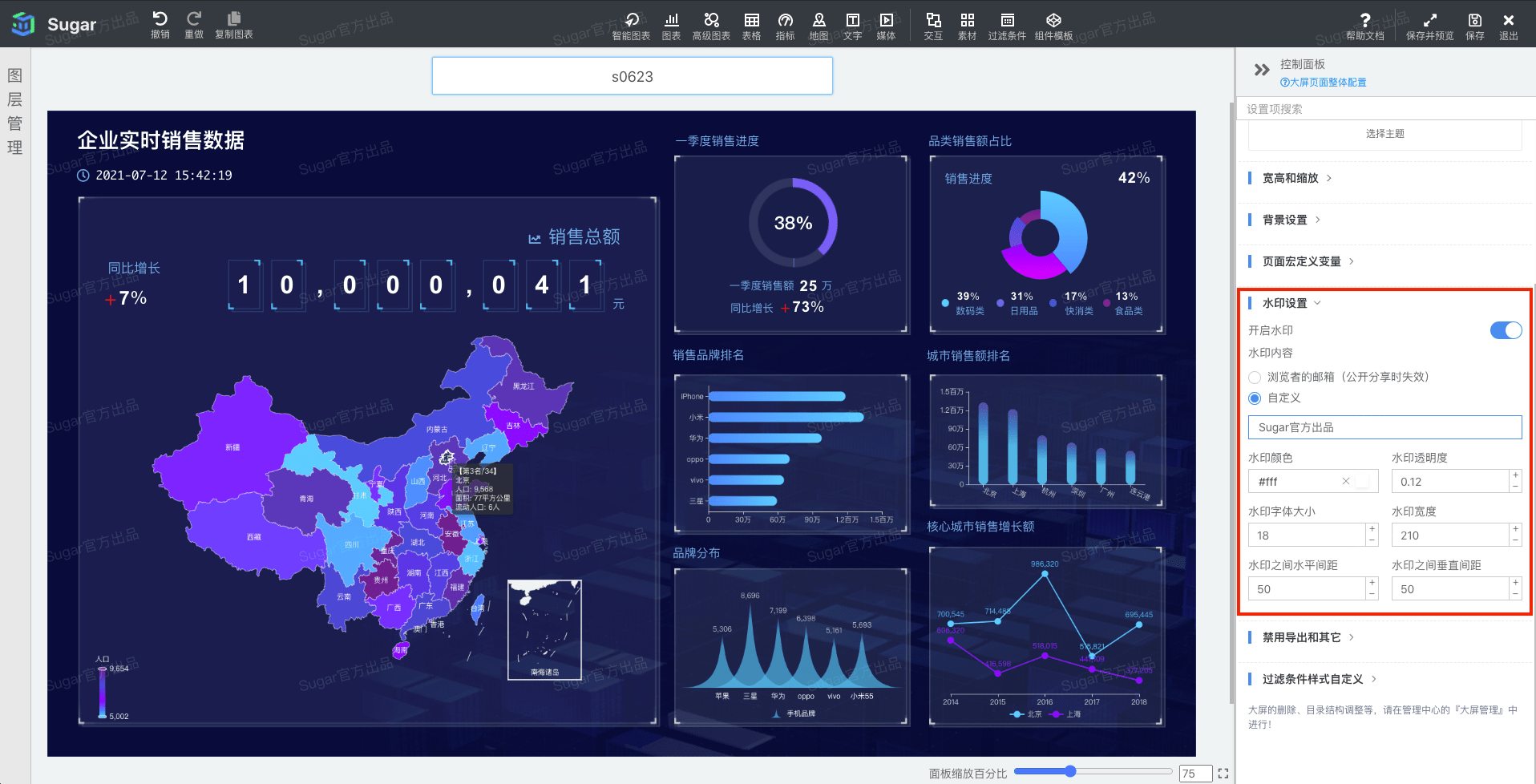The image size is (1536, 784).
Task: Open the 过滤条件 filter tool
Action: click(1007, 26)
